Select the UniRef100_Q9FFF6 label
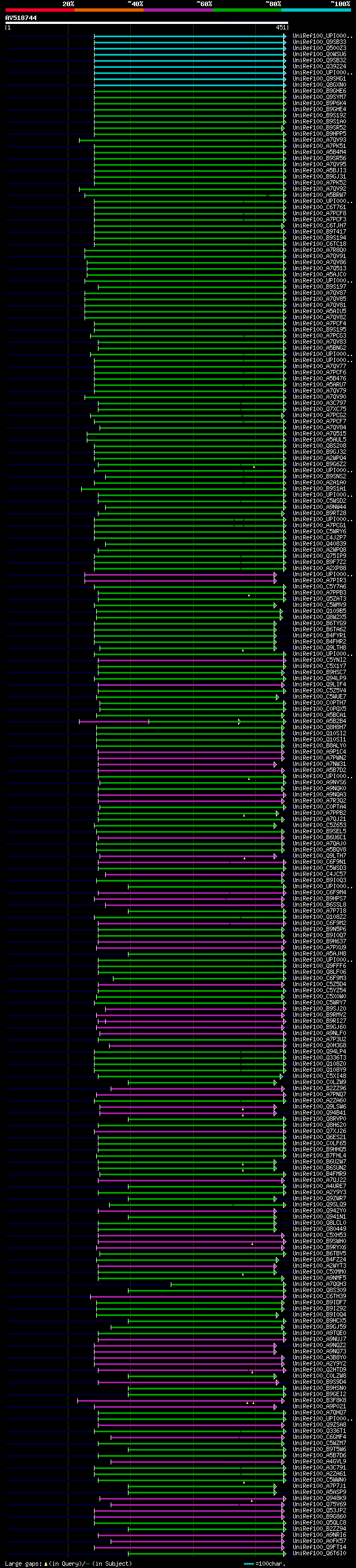Viewport: 356px width, 1568px height. (319, 966)
